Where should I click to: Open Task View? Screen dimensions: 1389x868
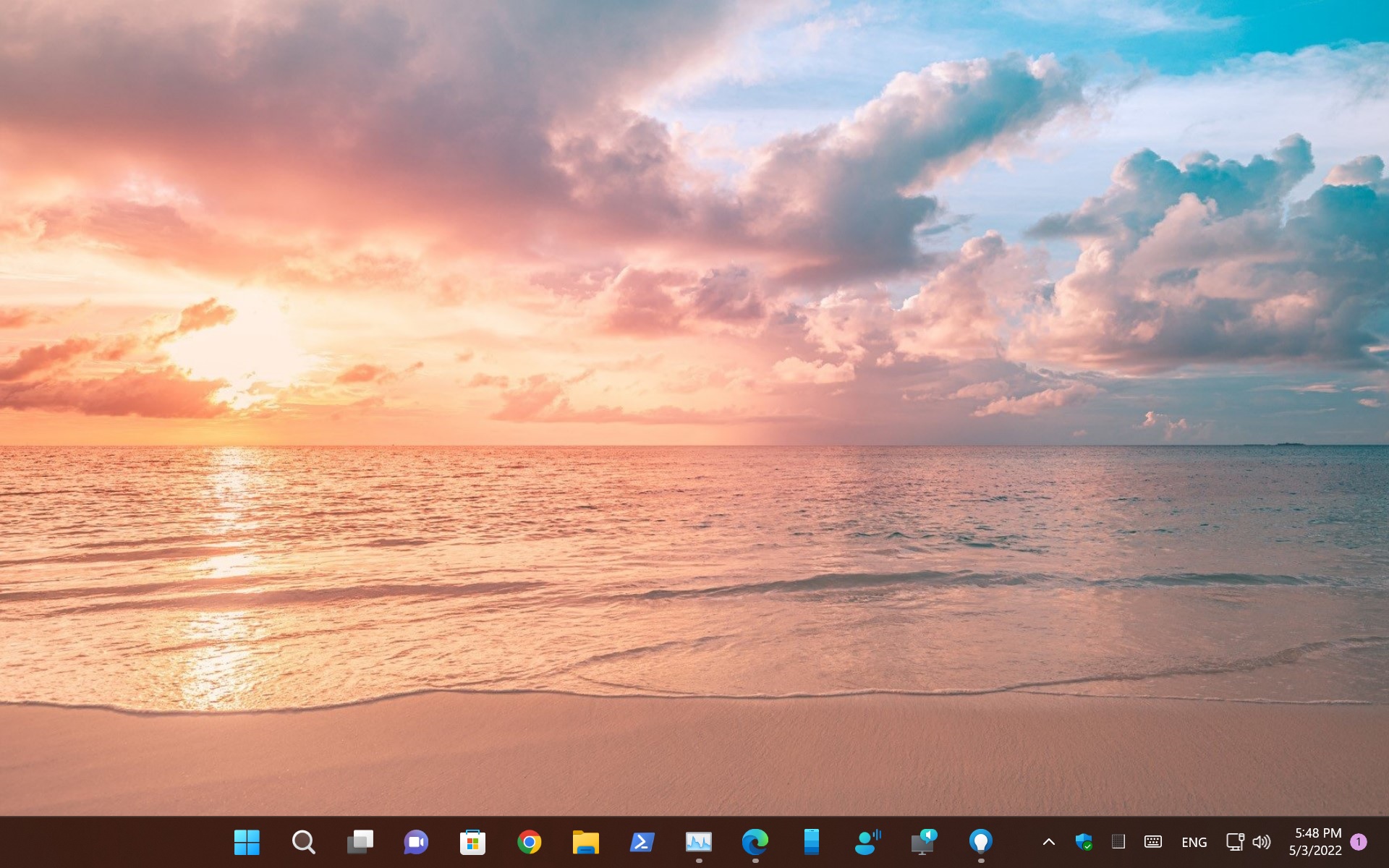coord(360,842)
